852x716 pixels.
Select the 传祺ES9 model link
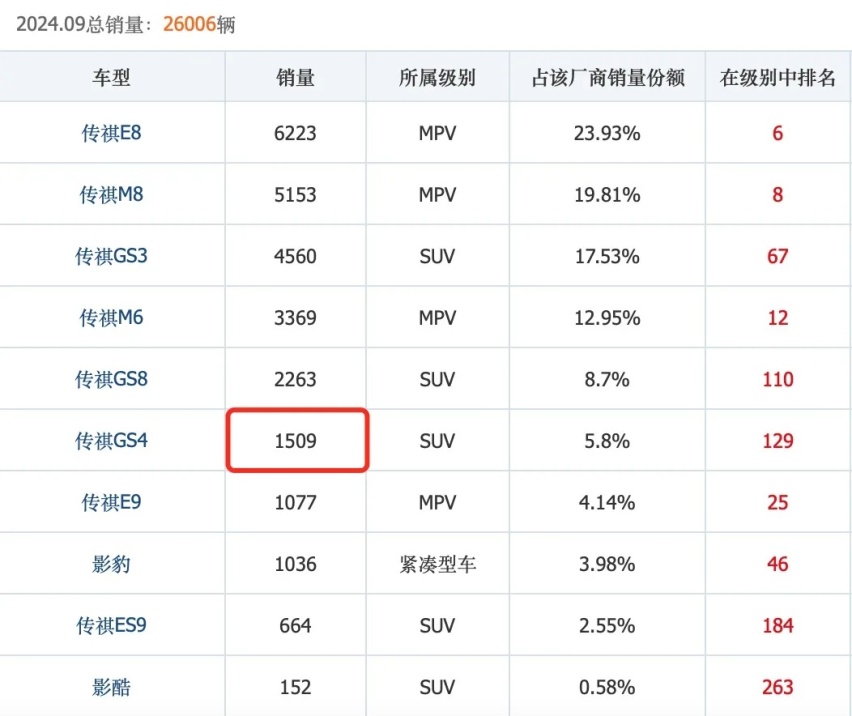(x=111, y=625)
